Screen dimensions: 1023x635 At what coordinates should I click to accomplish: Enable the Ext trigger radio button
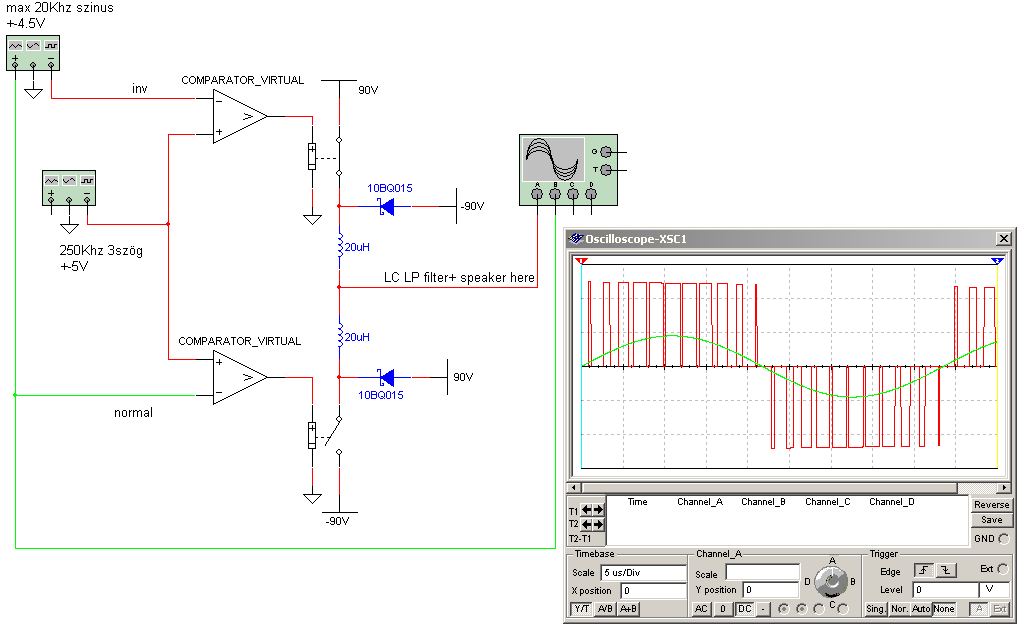click(1003, 568)
